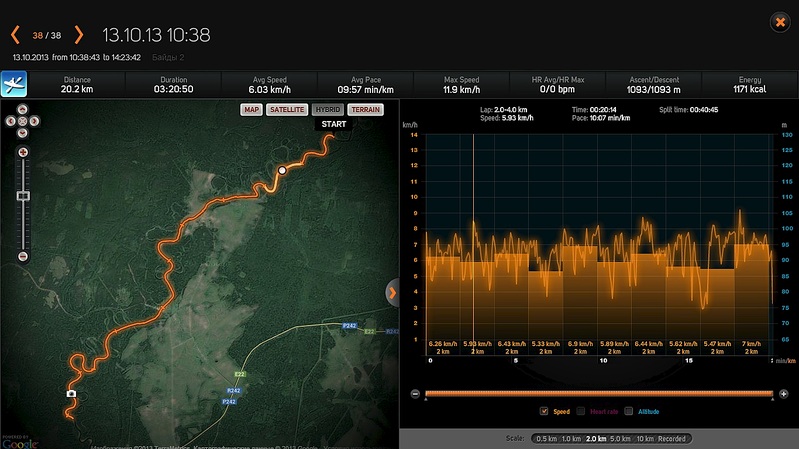The image size is (799, 449).
Task: Set lap scale to 10 km
Action: [645, 439]
